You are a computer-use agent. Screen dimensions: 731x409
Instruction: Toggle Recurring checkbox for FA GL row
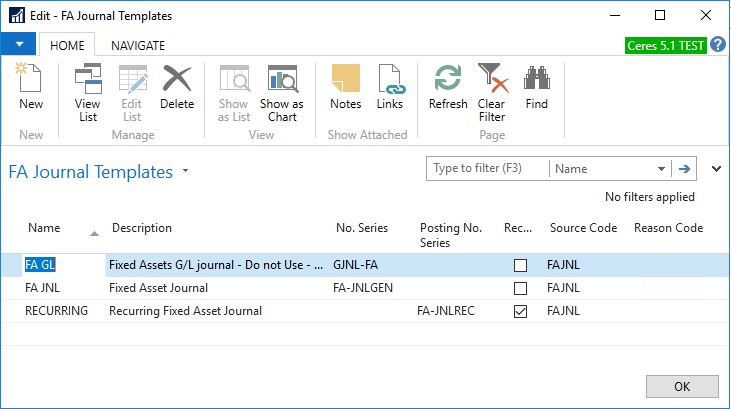pyautogui.click(x=519, y=265)
